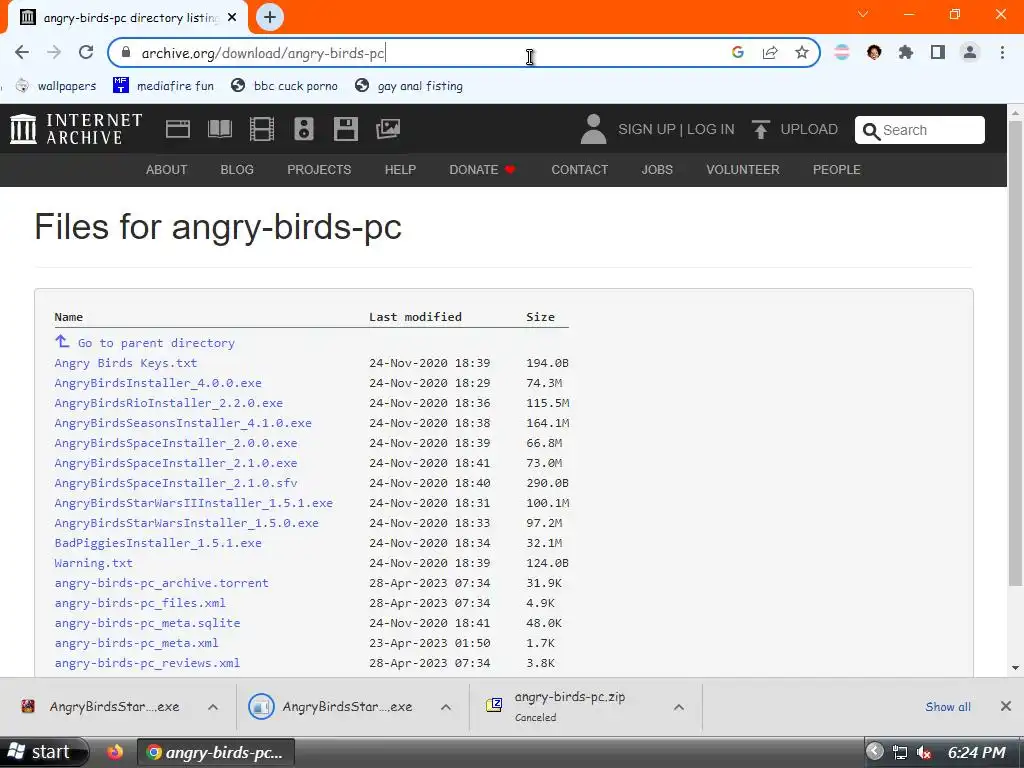Click the browser forward arrow
Screen dimensions: 1024x768
54,52
